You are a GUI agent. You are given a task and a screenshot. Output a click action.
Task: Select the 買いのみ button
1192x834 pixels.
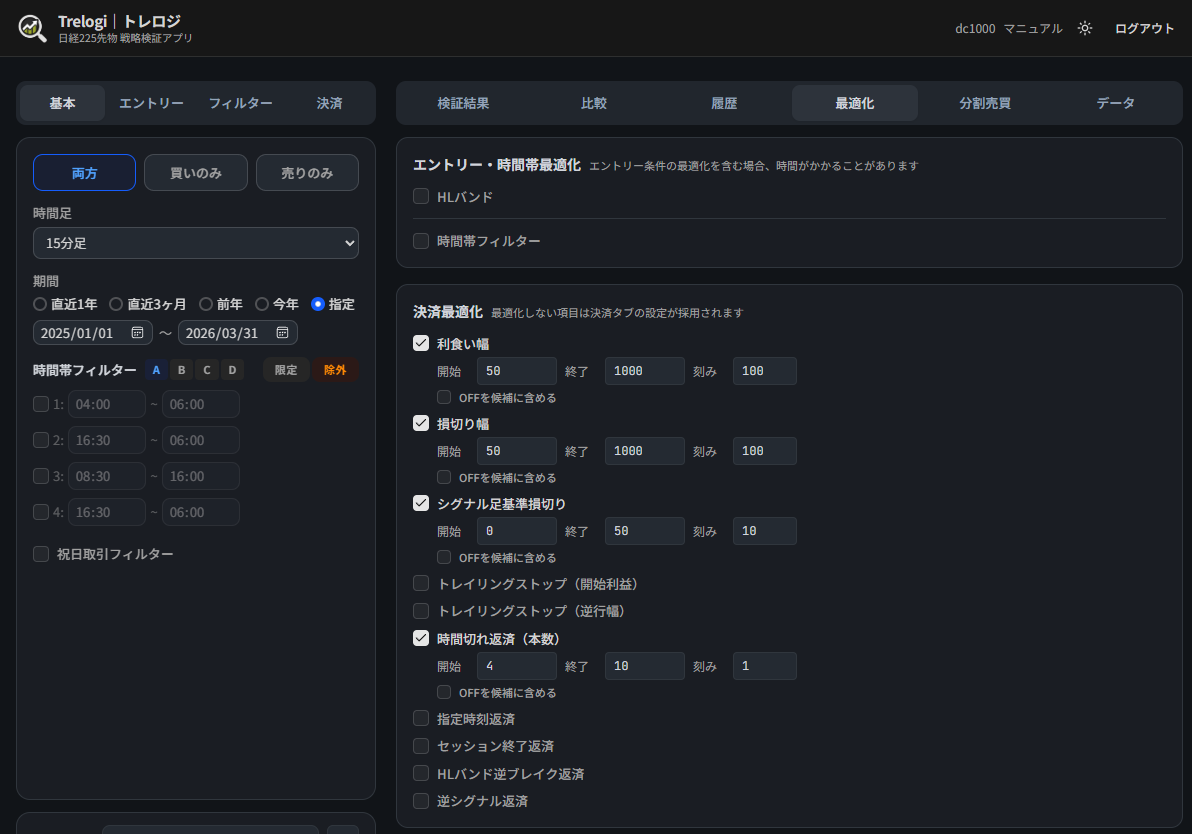tap(195, 173)
